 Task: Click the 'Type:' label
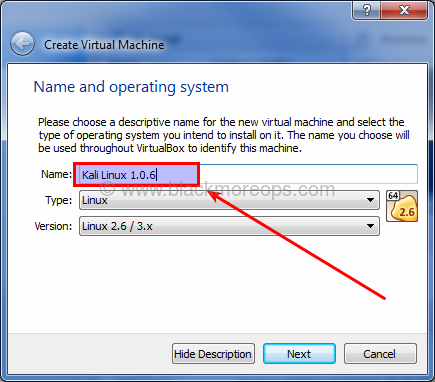click(x=59, y=200)
